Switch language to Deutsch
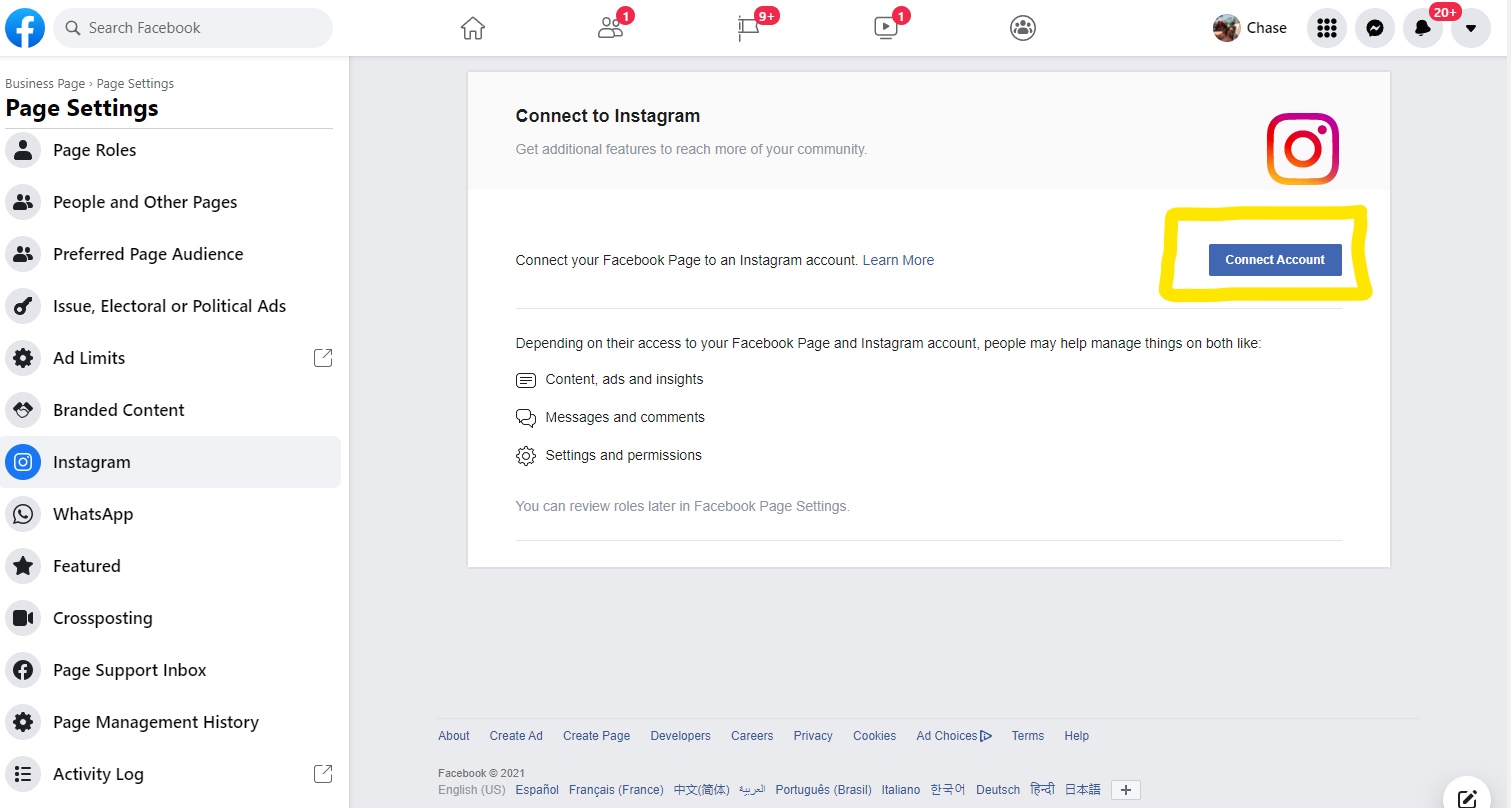1511x808 pixels. pos(998,790)
